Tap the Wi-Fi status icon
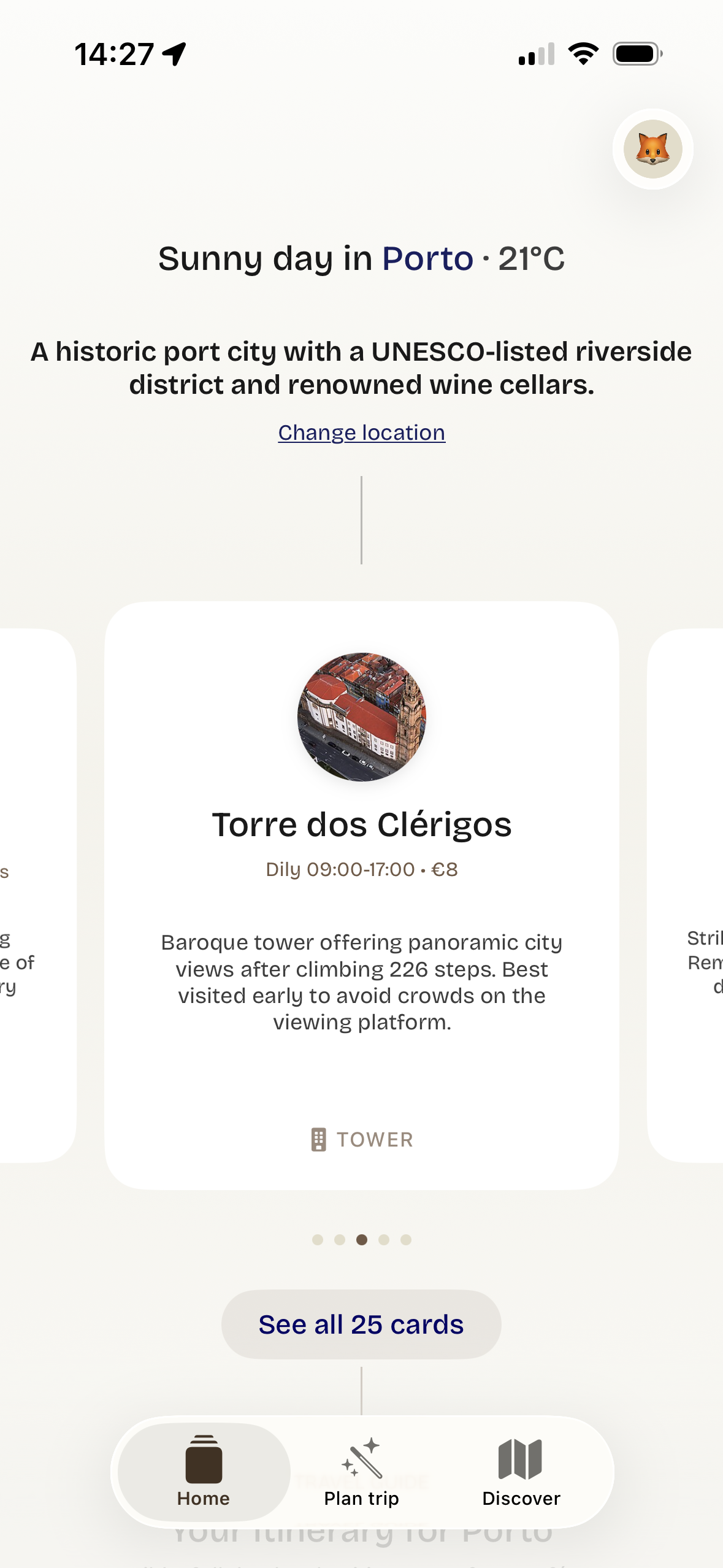 pos(583,54)
